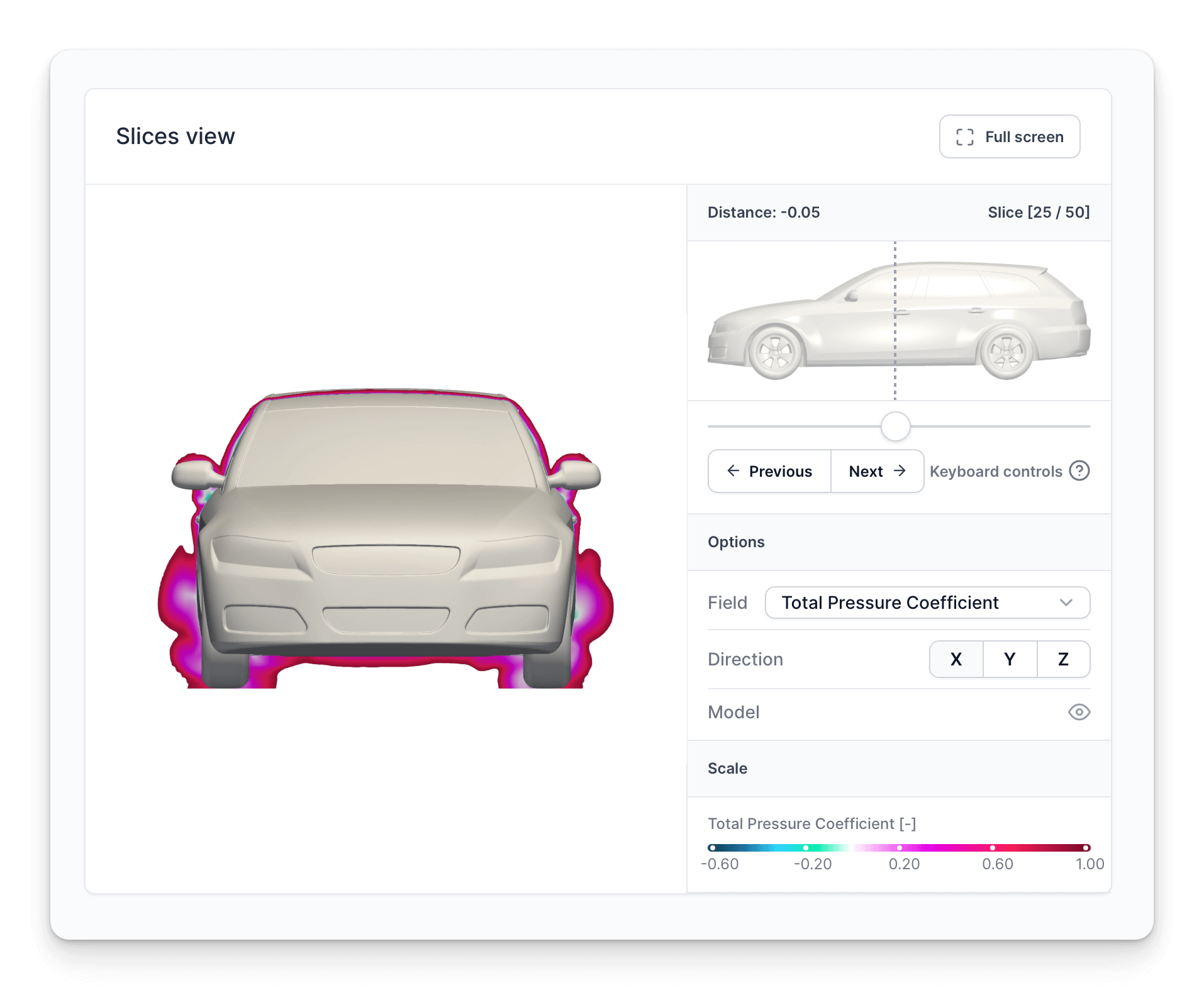The image size is (1204, 990).
Task: Select the Y slice direction
Action: pyautogui.click(x=1010, y=659)
